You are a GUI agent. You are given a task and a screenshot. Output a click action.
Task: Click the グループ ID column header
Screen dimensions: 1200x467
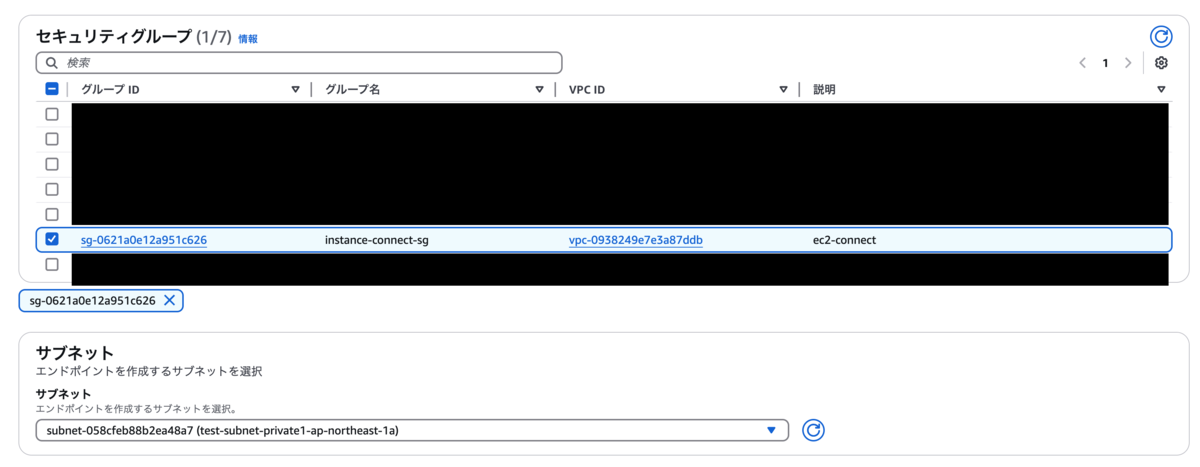coord(110,90)
